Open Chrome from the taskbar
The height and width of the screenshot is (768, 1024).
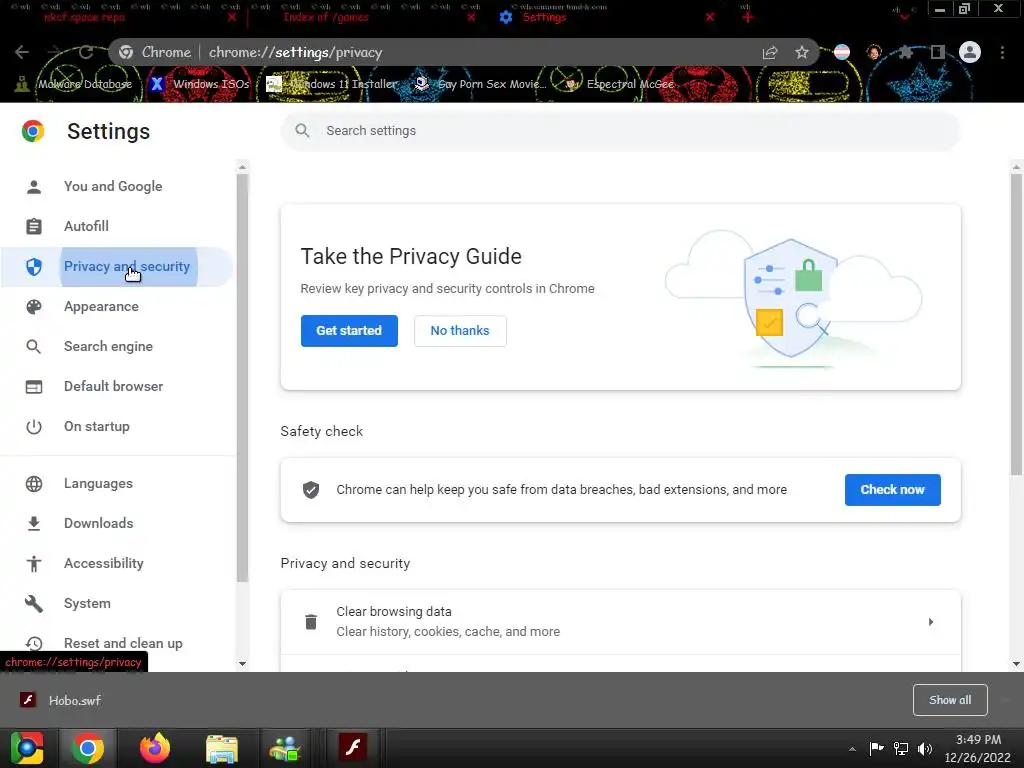tap(88, 748)
